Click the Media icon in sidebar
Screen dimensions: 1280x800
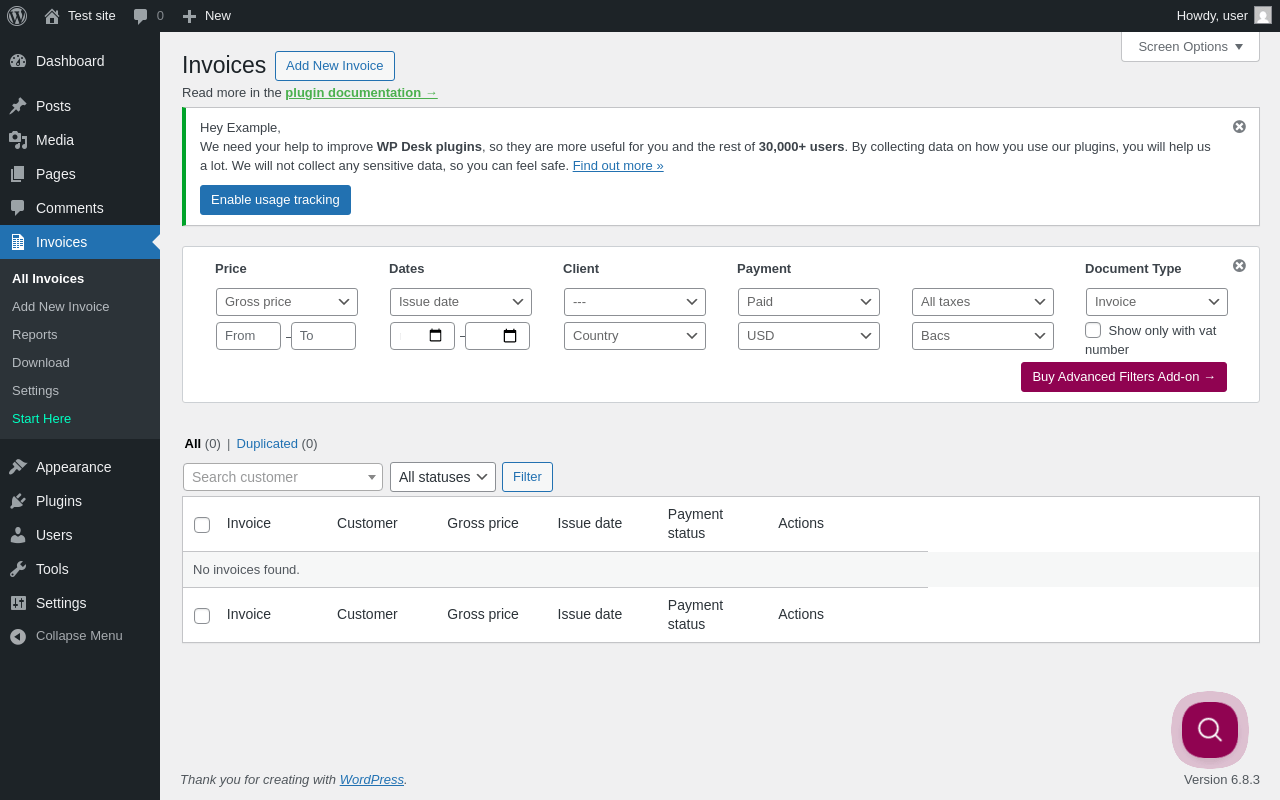(x=18, y=140)
